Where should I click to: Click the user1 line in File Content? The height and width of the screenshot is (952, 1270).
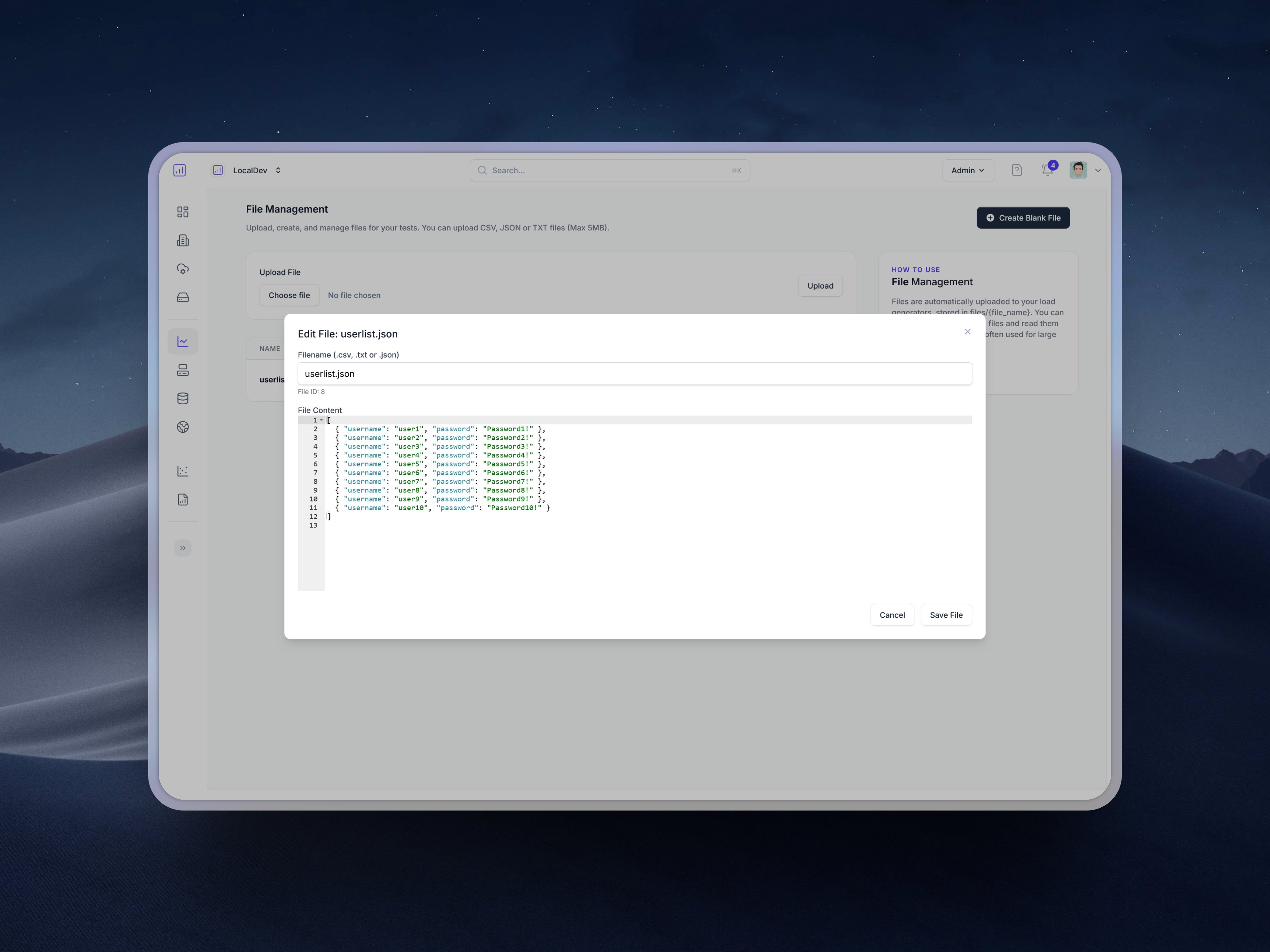441,429
